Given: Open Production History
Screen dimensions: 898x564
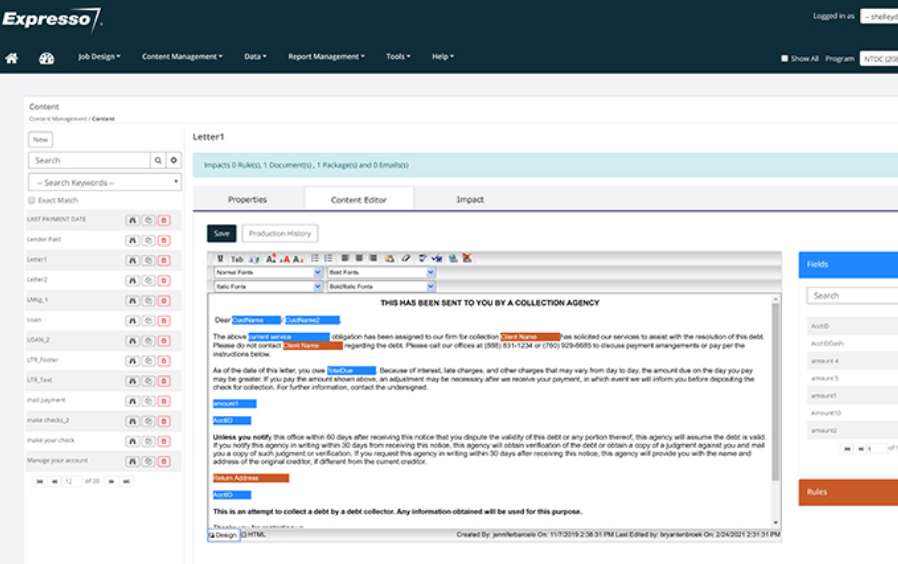Looking at the screenshot, I should [x=280, y=233].
